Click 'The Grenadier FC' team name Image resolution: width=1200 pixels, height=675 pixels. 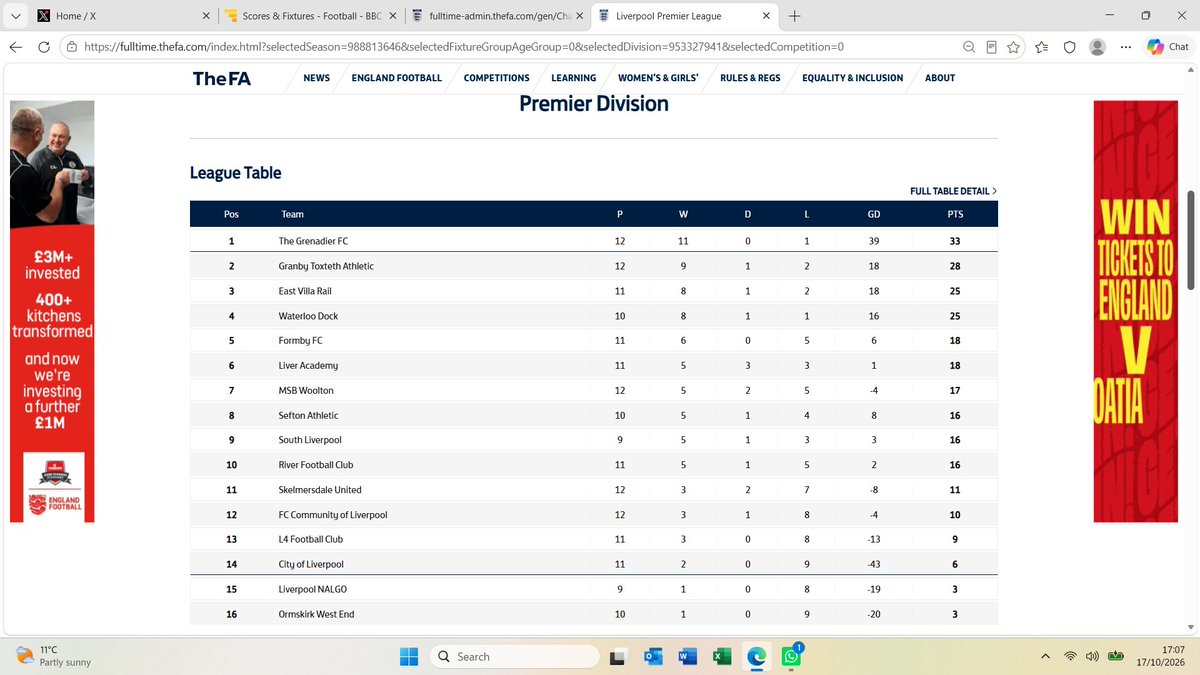pyautogui.click(x=314, y=241)
